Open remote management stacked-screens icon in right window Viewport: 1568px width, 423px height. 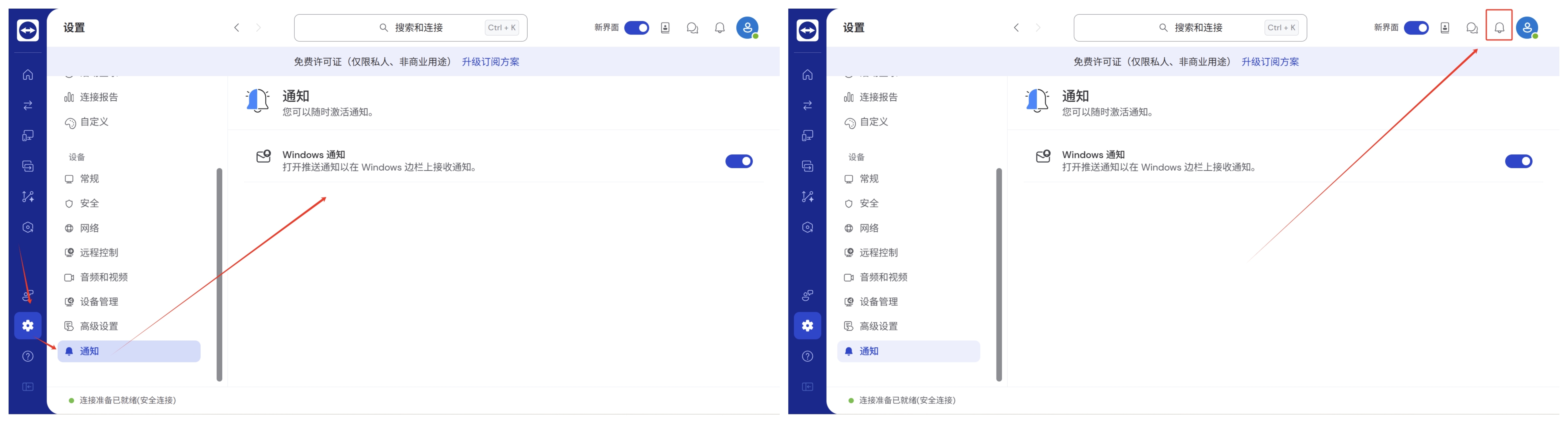click(808, 166)
